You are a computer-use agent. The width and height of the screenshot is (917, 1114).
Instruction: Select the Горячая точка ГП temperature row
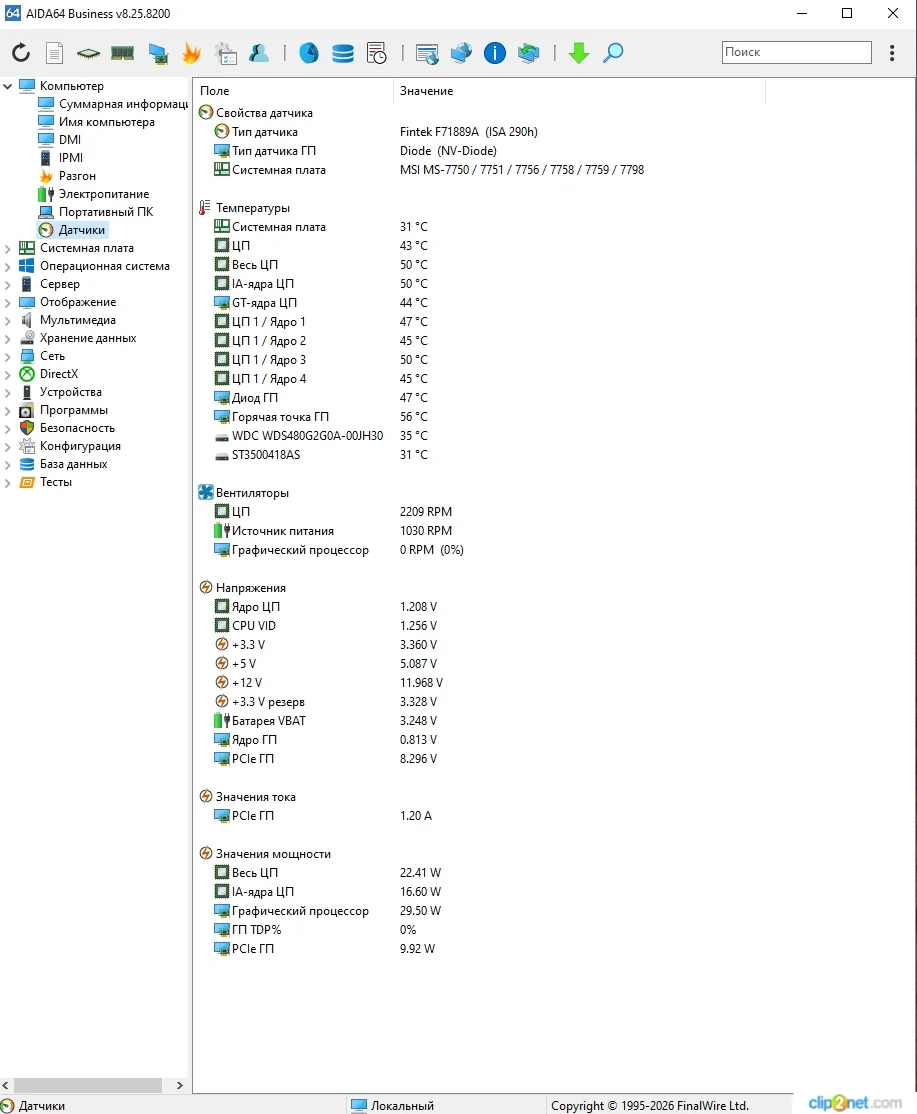[x=321, y=417]
